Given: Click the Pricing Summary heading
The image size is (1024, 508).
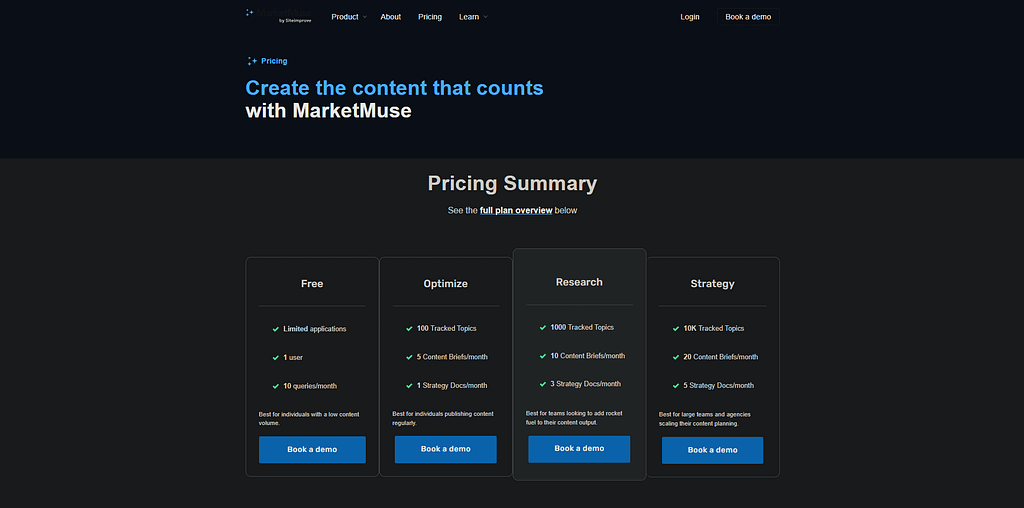Looking at the screenshot, I should (512, 183).
